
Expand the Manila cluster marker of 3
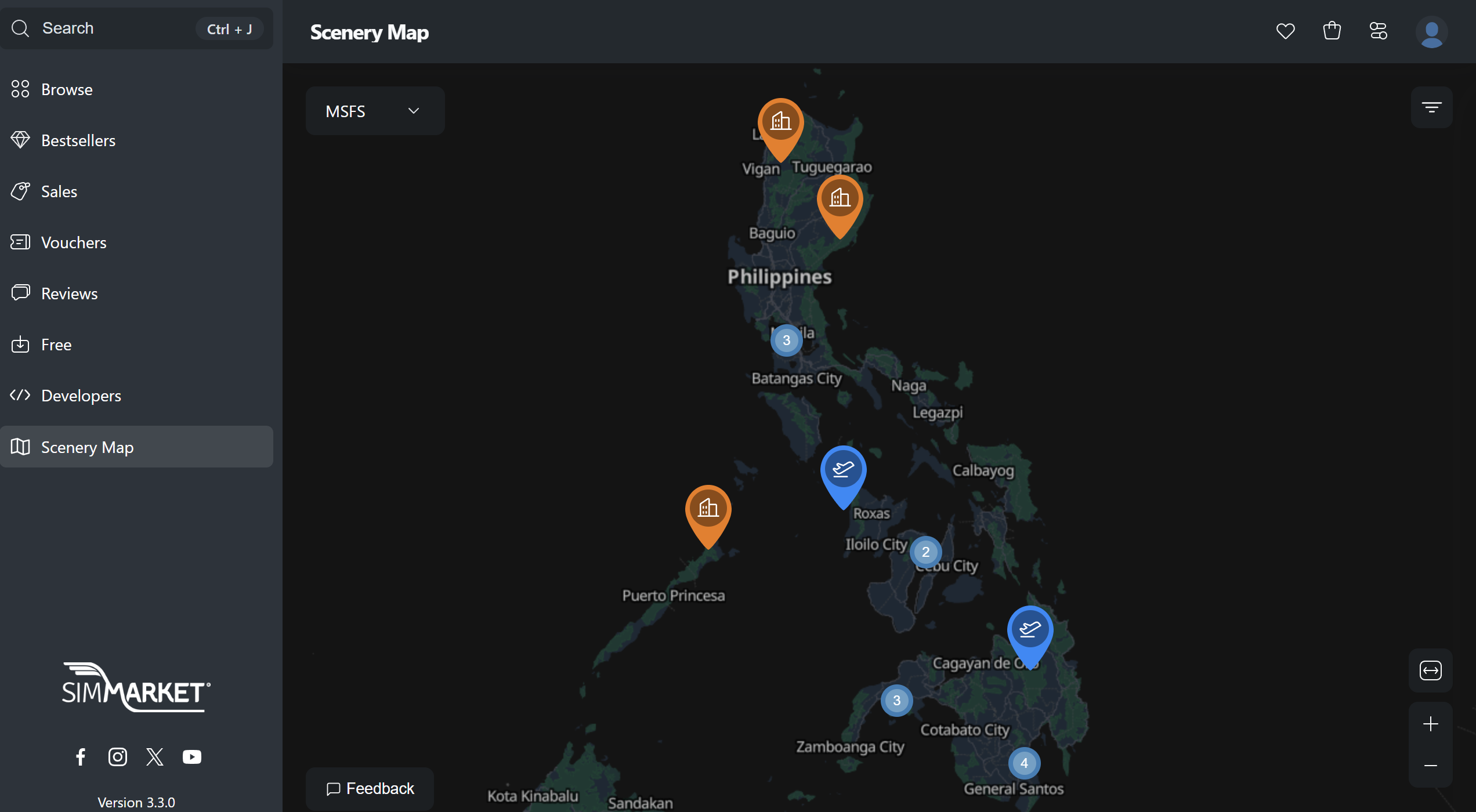click(786, 340)
